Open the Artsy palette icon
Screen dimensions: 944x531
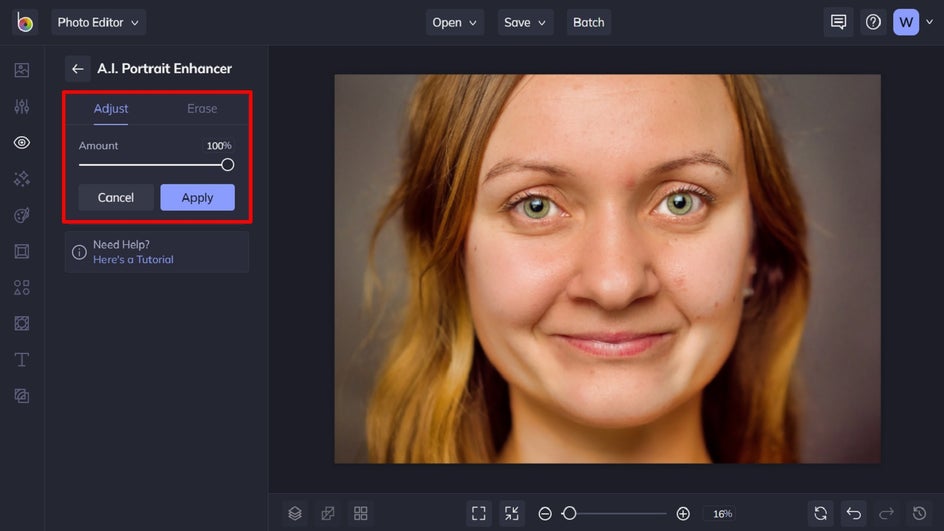click(x=22, y=215)
